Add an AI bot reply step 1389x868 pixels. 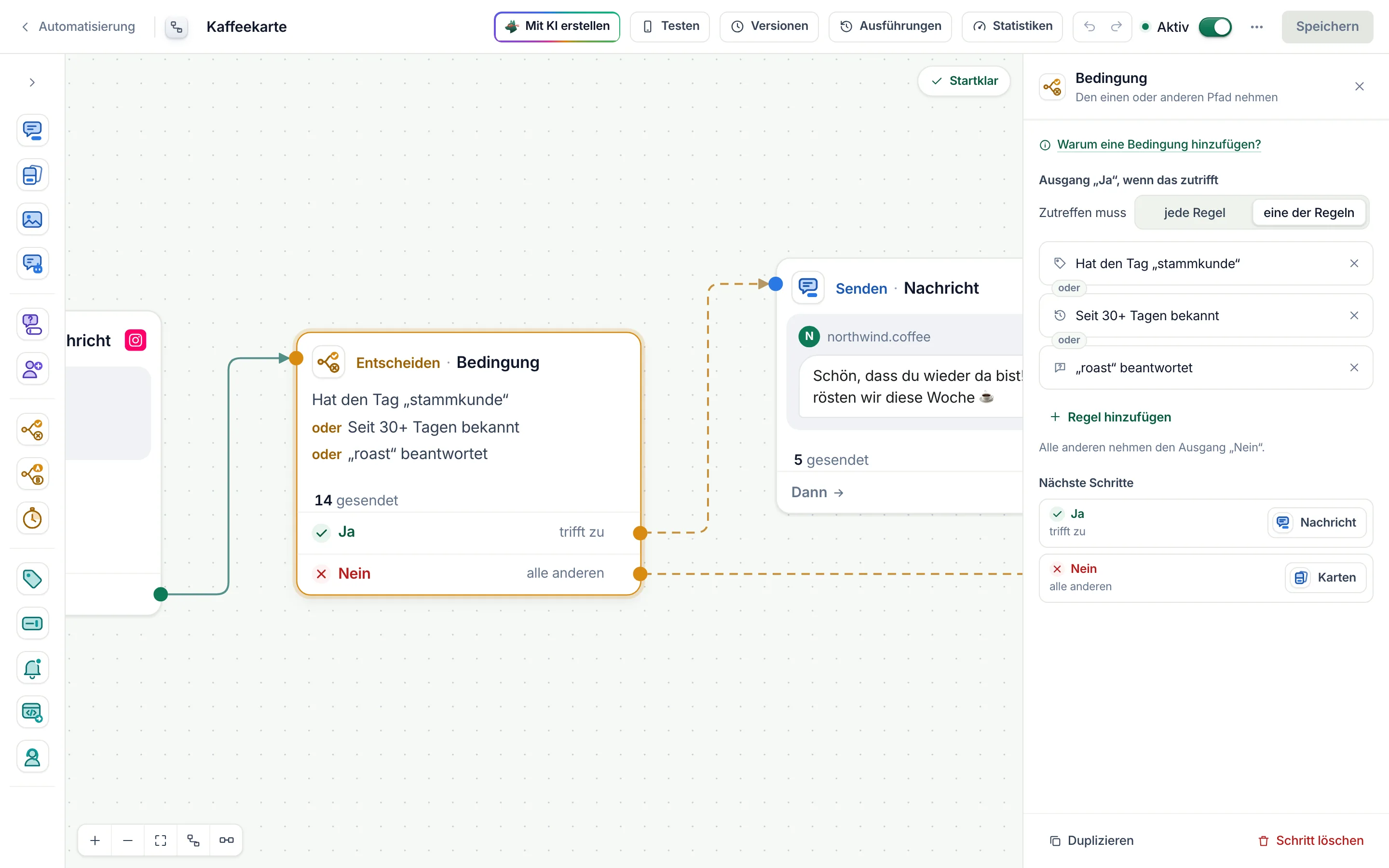tap(32, 263)
